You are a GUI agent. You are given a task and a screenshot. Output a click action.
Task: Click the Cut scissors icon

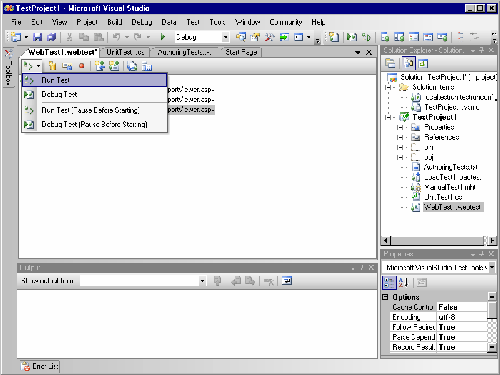[x=69, y=37]
